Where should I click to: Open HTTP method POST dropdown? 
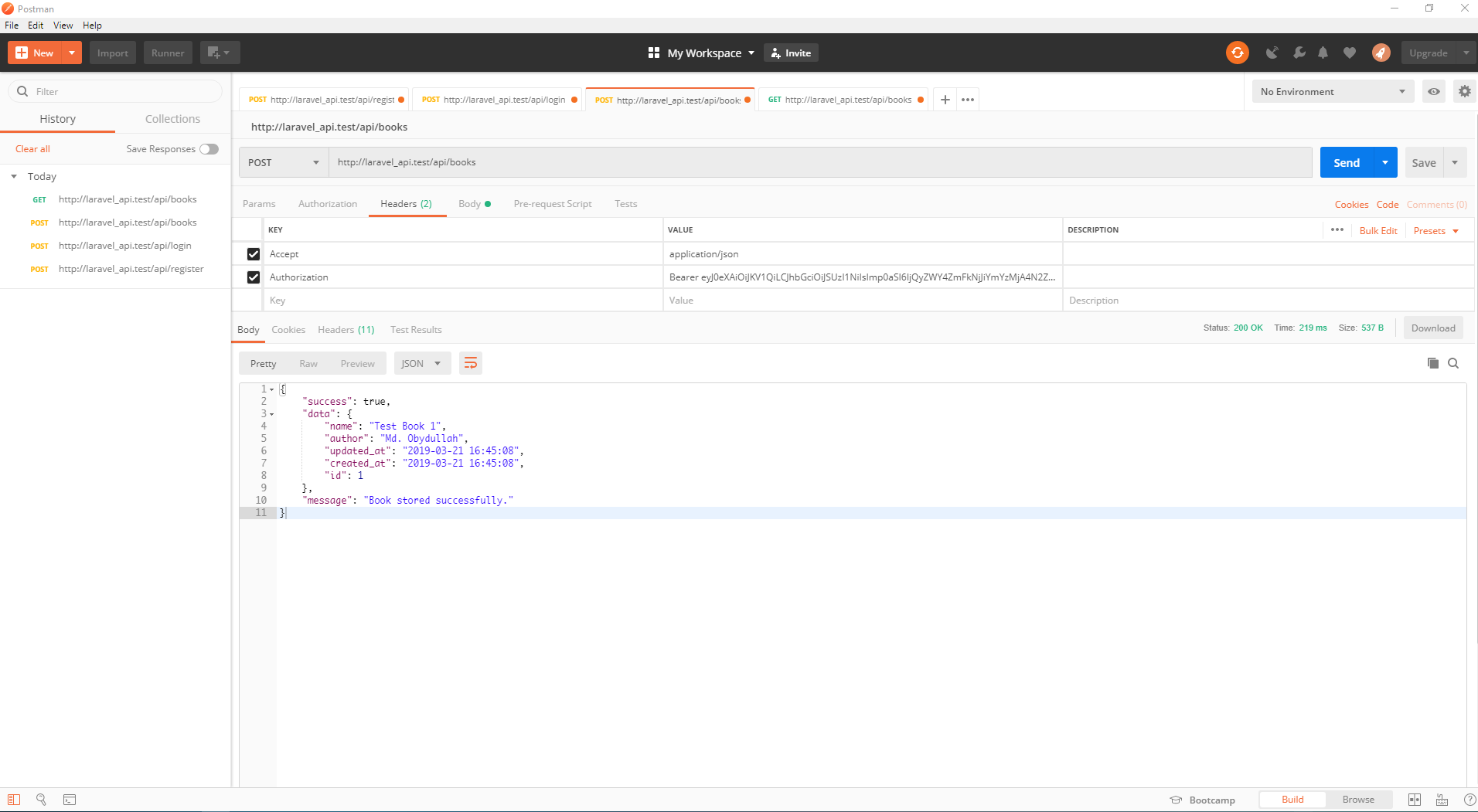284,162
